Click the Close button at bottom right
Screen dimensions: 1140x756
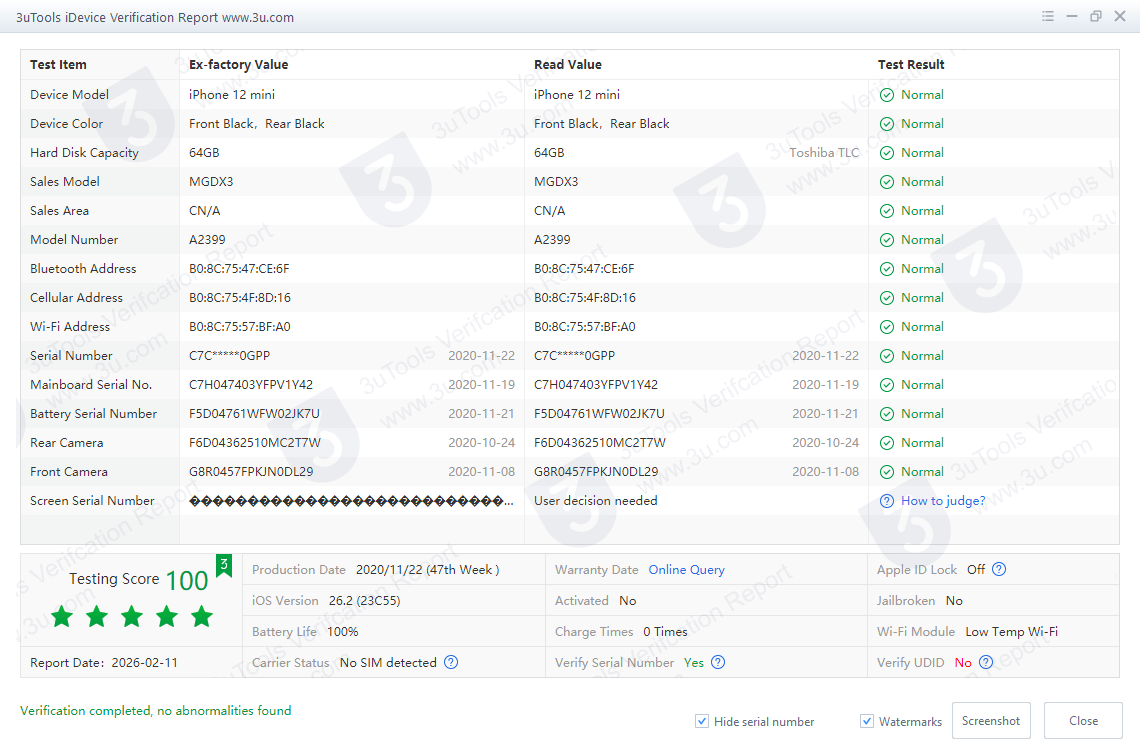tap(1083, 721)
